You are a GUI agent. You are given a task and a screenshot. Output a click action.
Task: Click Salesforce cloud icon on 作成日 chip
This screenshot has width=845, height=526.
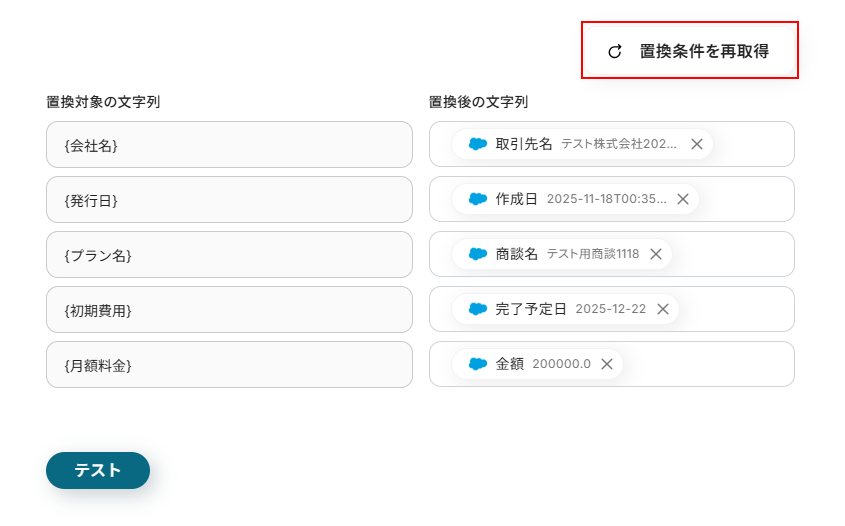pos(478,199)
